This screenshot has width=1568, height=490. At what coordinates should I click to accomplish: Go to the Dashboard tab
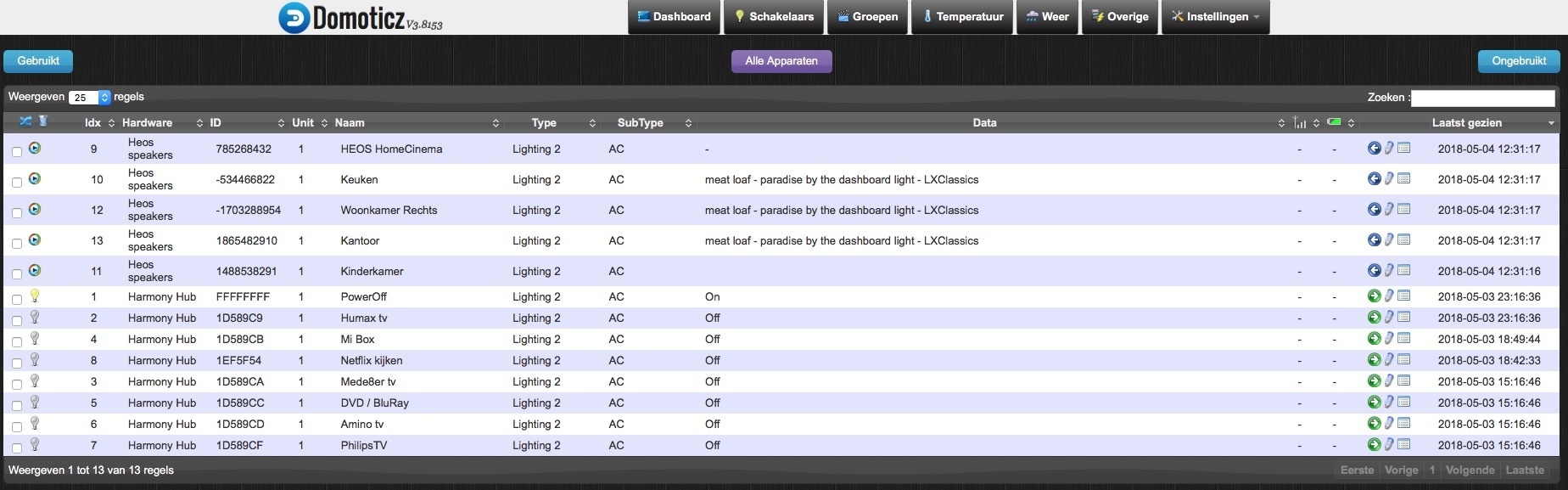pos(674,17)
